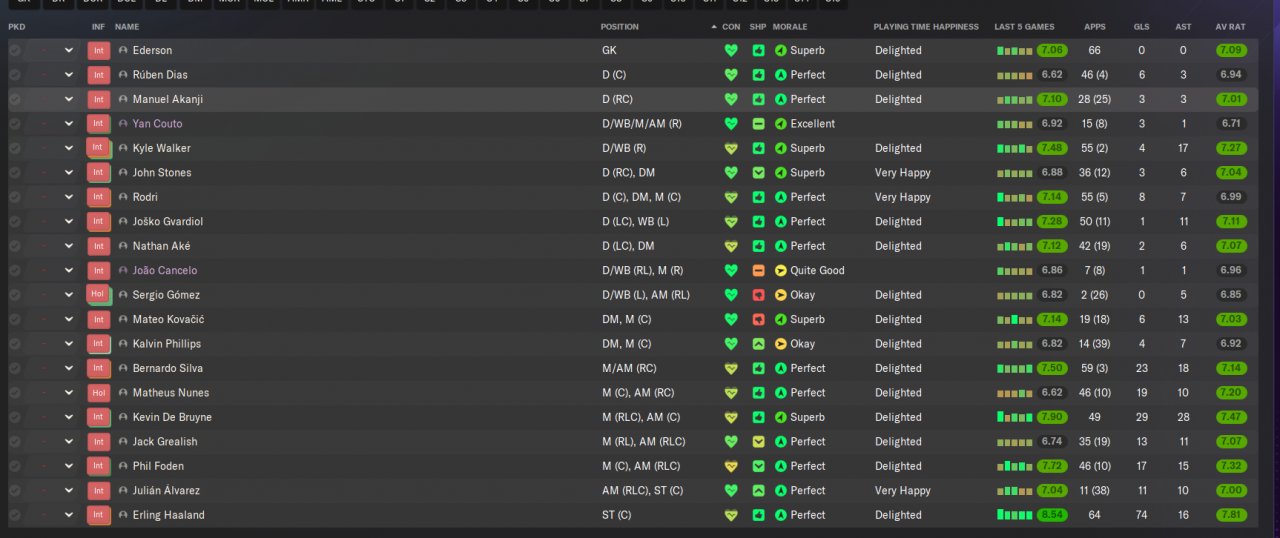Click Ederson's Int info badge
Screen dimensions: 1280x538
pyautogui.click(x=98, y=50)
